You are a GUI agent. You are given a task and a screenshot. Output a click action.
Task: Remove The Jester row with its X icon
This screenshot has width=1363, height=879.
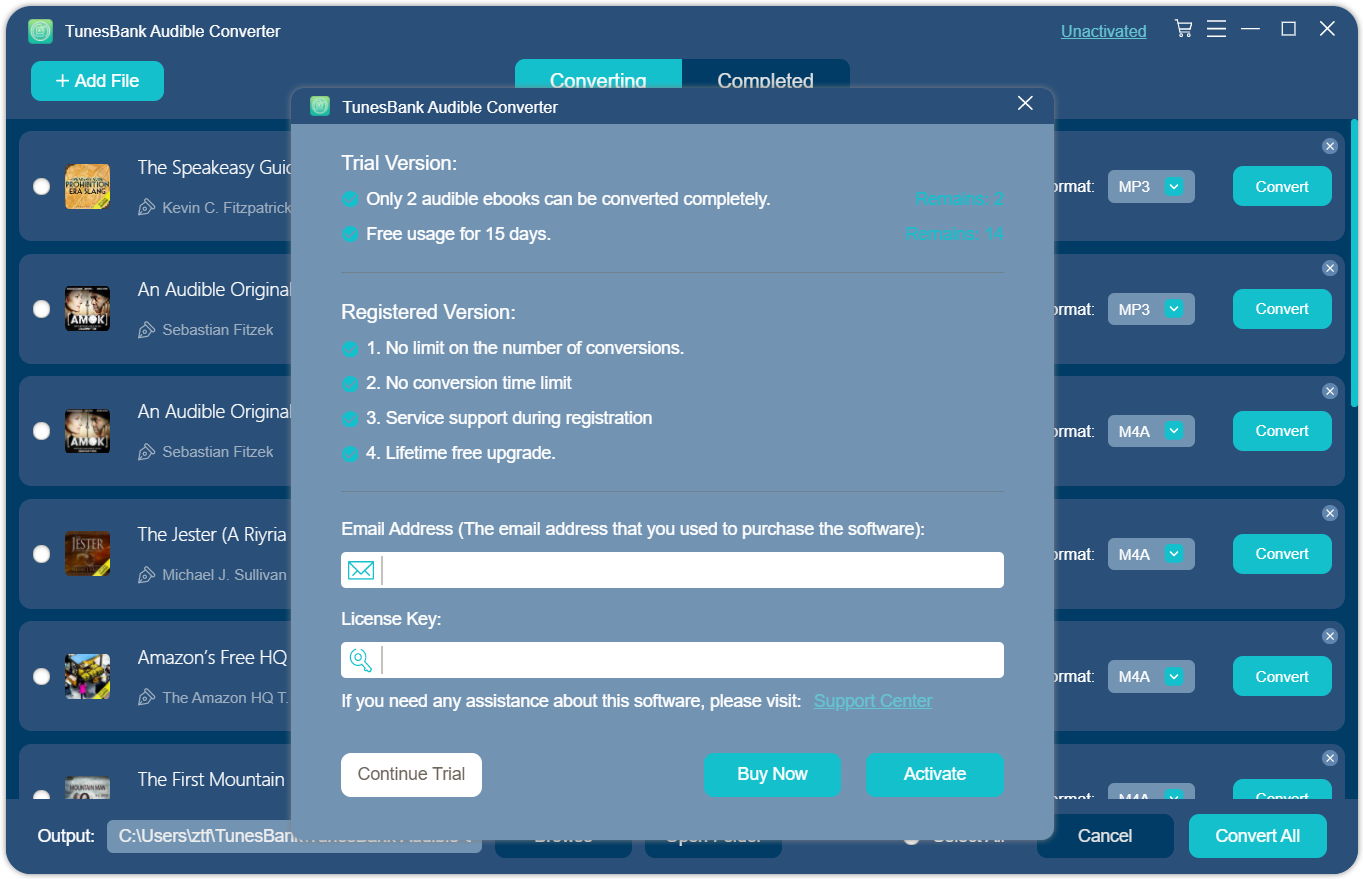[x=1330, y=513]
